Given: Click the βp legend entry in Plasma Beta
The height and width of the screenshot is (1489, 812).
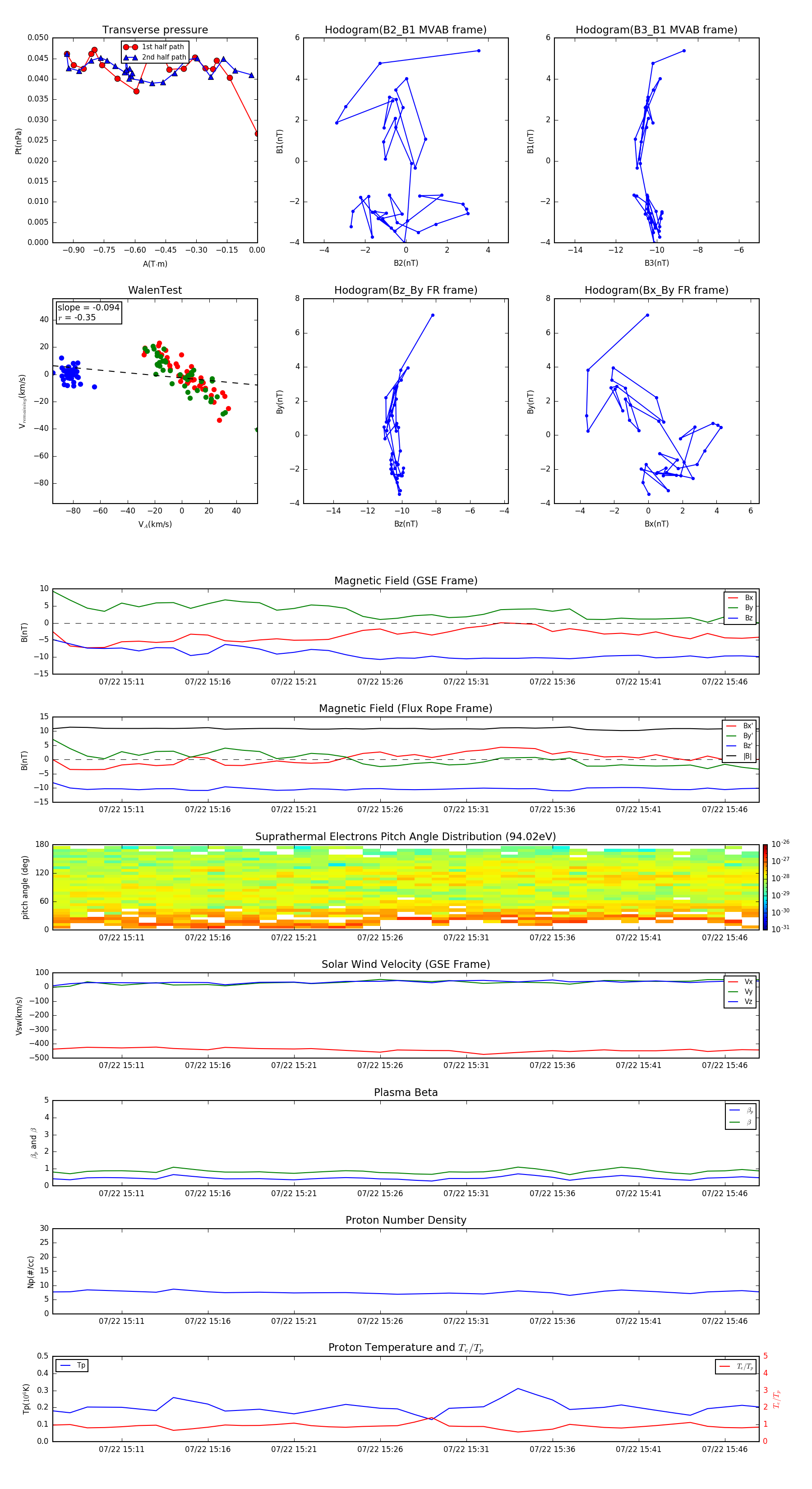Looking at the screenshot, I should [x=741, y=1110].
